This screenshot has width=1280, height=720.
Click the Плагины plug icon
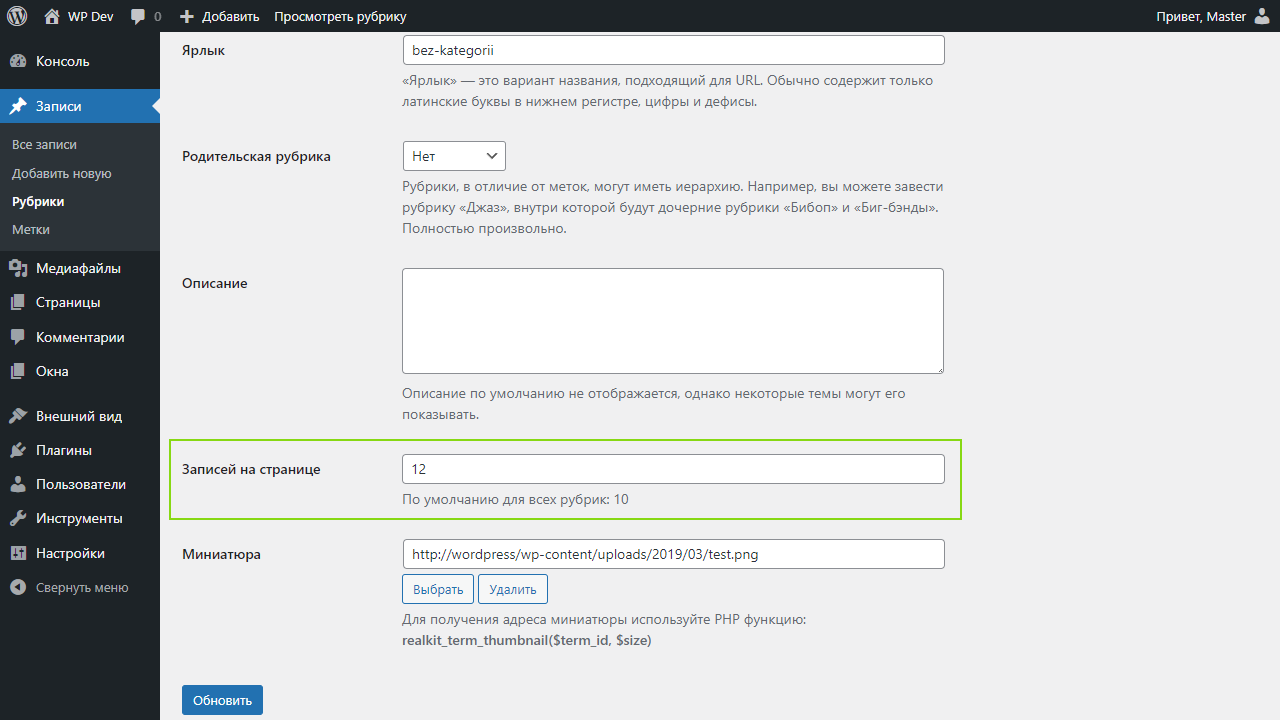coord(18,450)
